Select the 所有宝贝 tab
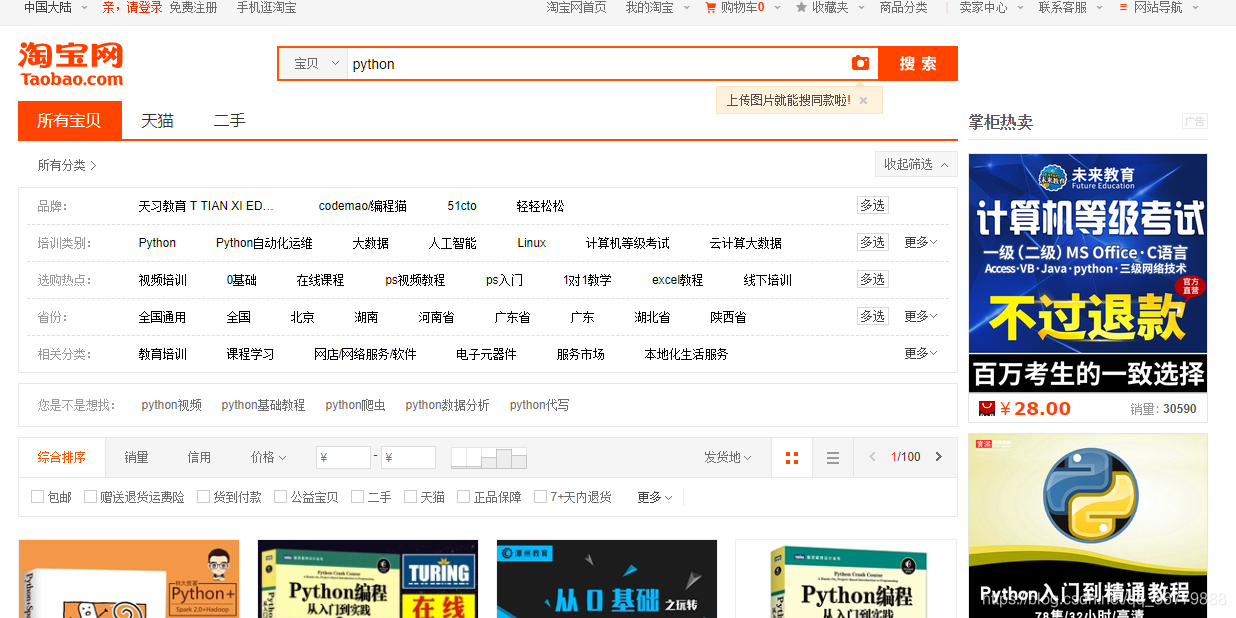 [69, 120]
